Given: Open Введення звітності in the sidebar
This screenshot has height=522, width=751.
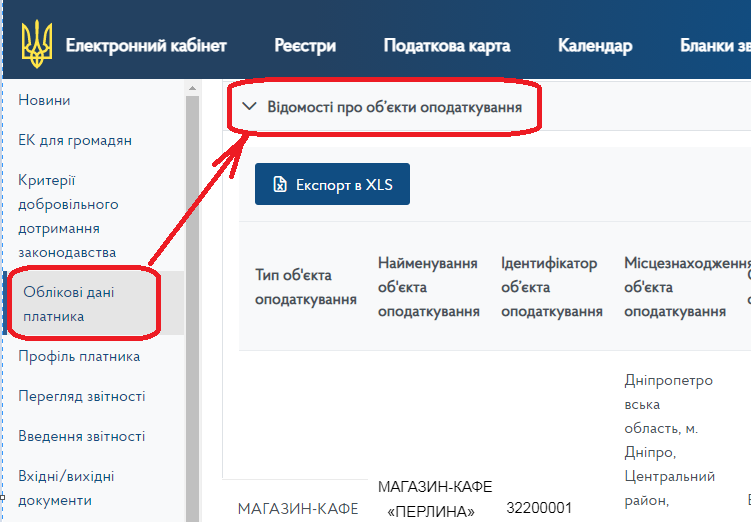Looking at the screenshot, I should coord(81,436).
